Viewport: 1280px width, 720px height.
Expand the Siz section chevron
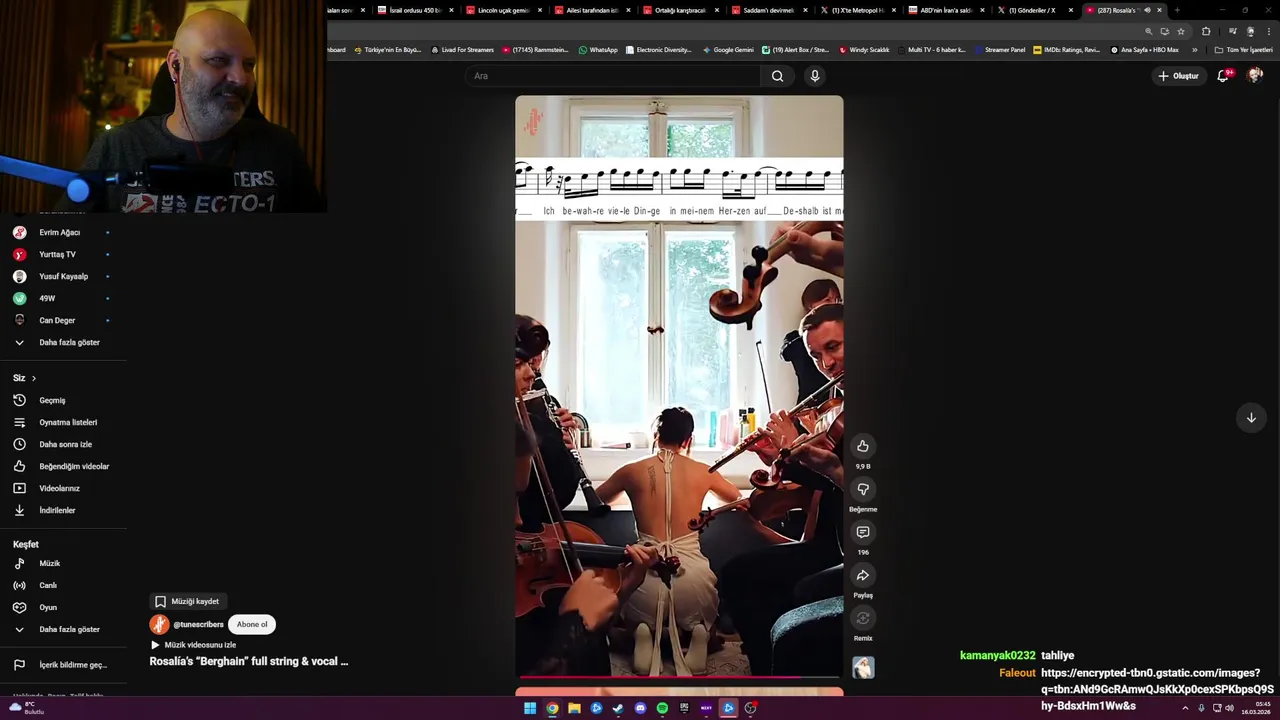pyautogui.click(x=33, y=378)
